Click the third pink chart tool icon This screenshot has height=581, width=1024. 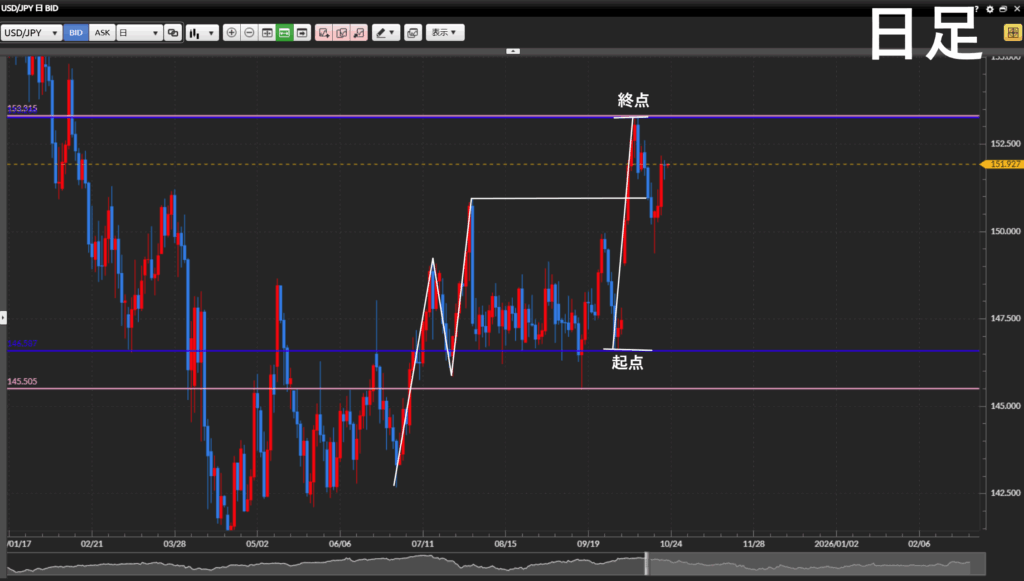coord(359,32)
